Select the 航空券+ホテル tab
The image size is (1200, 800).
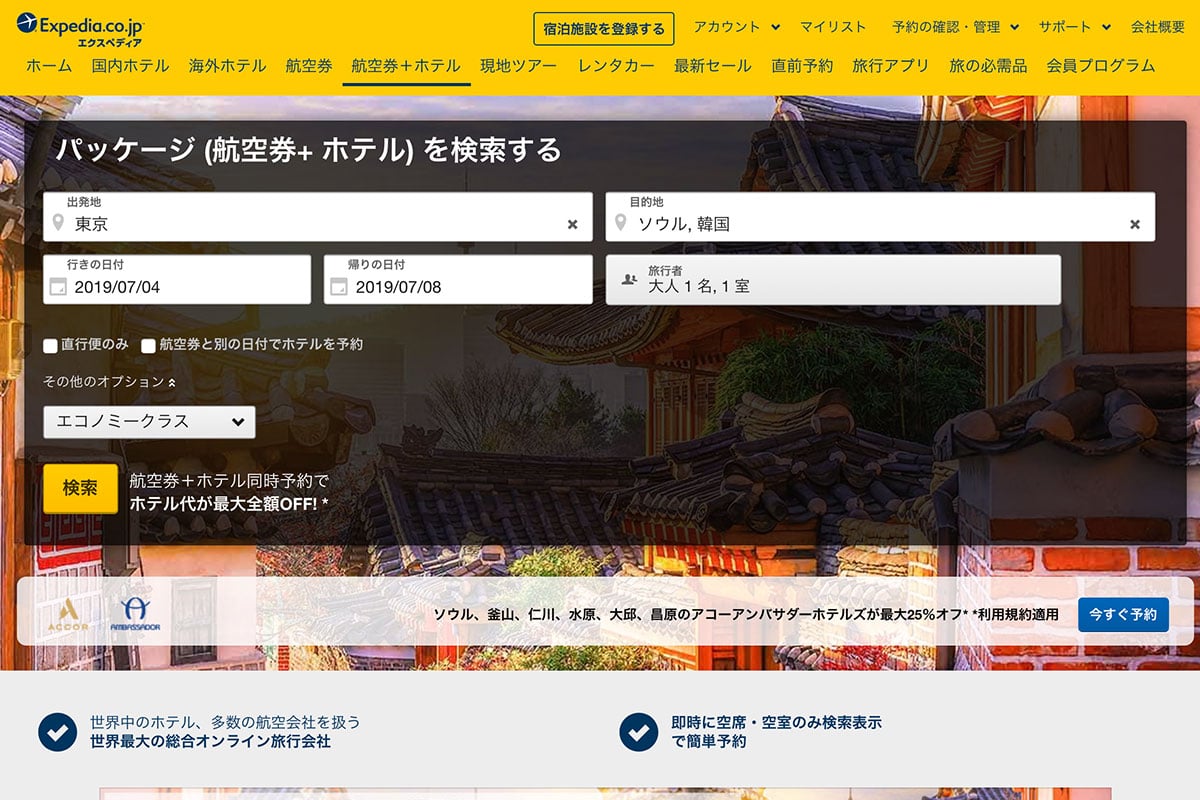tap(406, 66)
